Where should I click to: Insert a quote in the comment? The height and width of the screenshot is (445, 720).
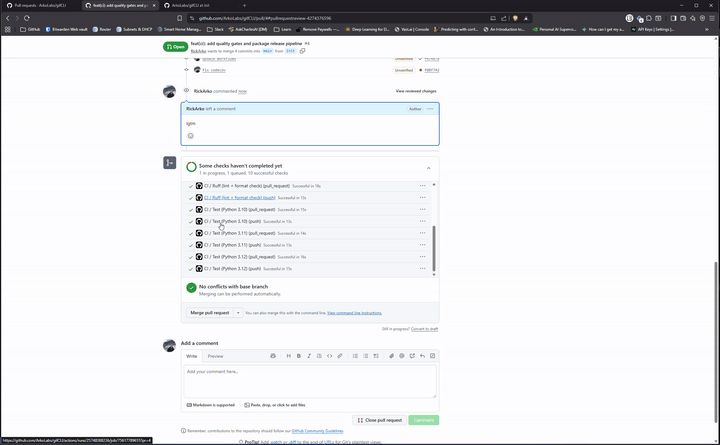pyautogui.click(x=319, y=356)
